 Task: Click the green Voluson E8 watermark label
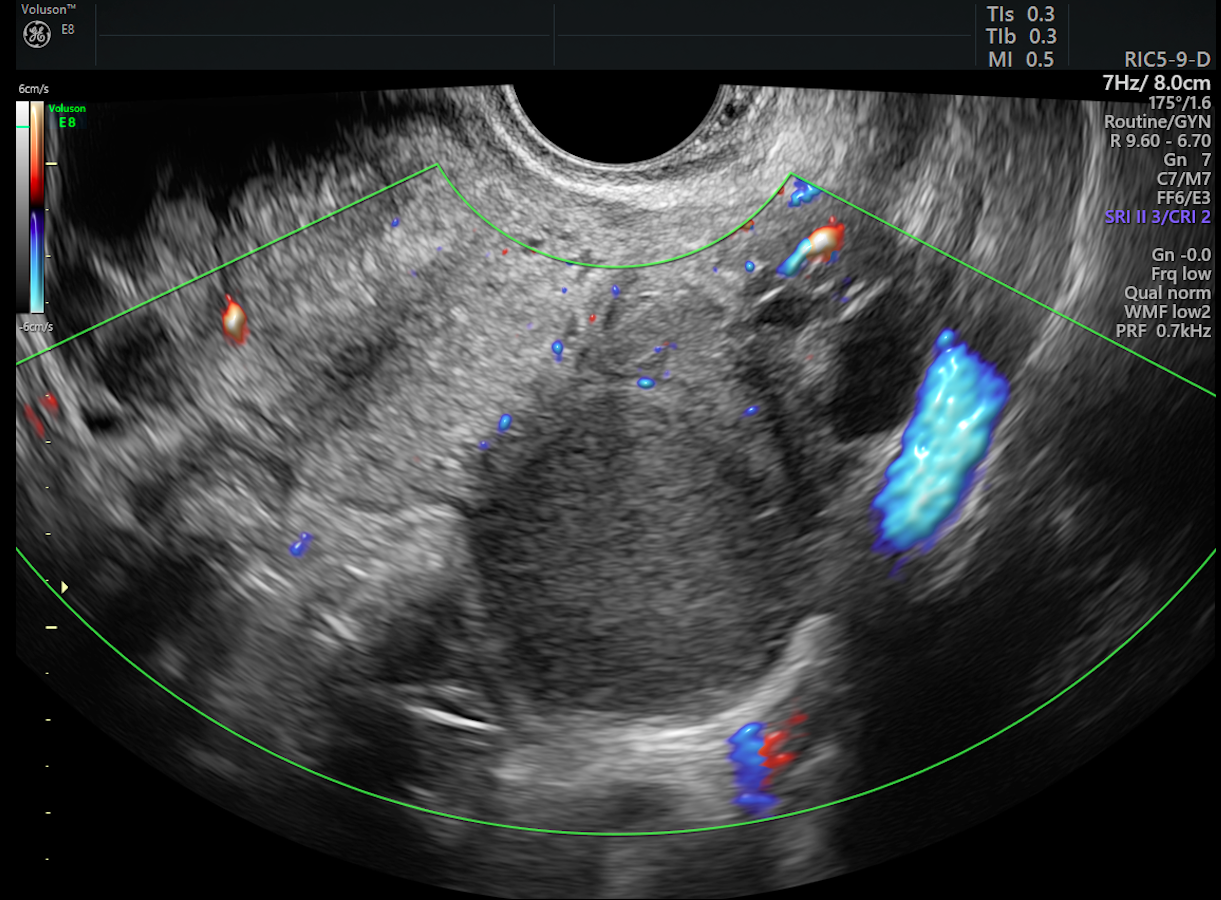click(67, 115)
